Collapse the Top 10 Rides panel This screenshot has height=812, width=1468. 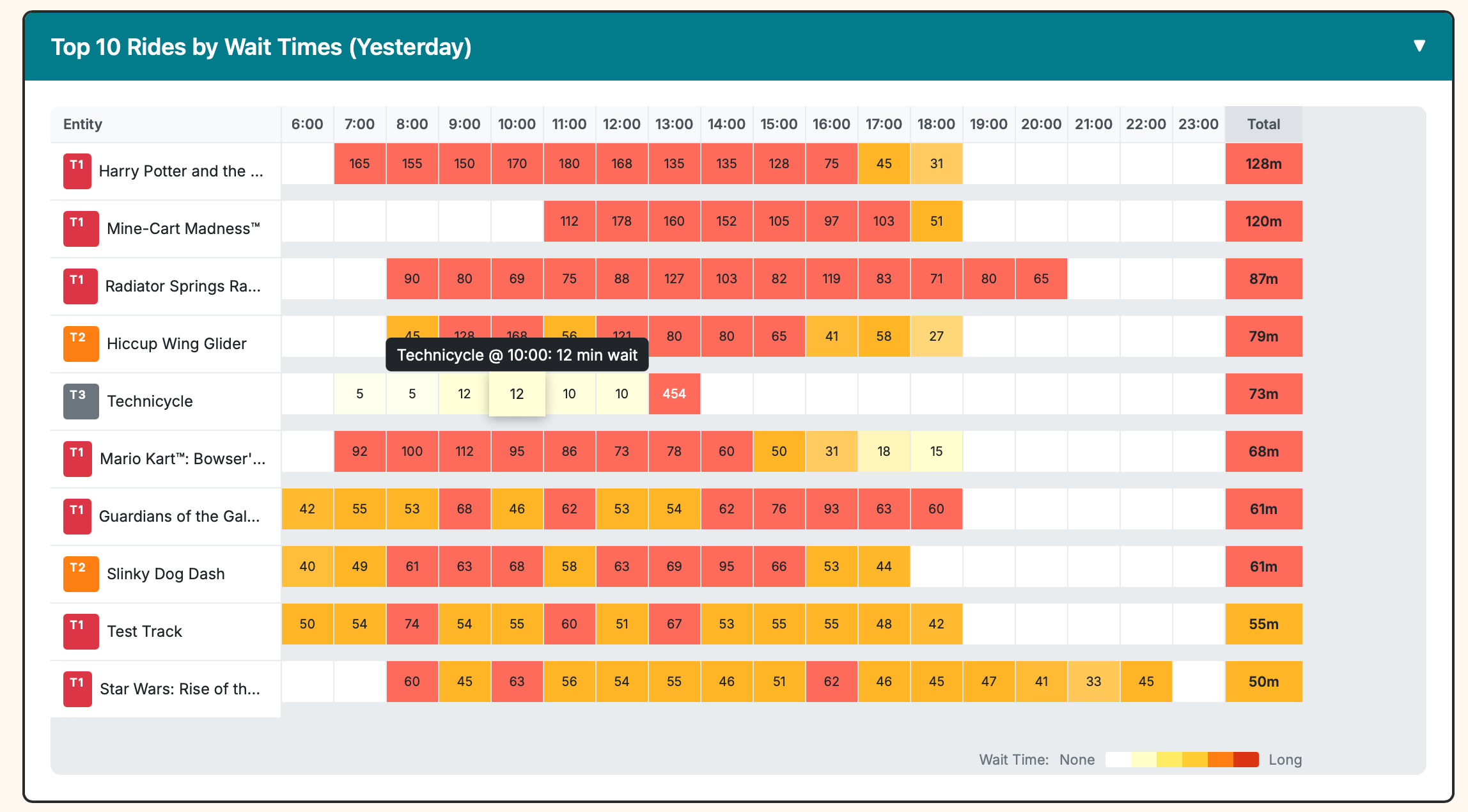point(1419,46)
